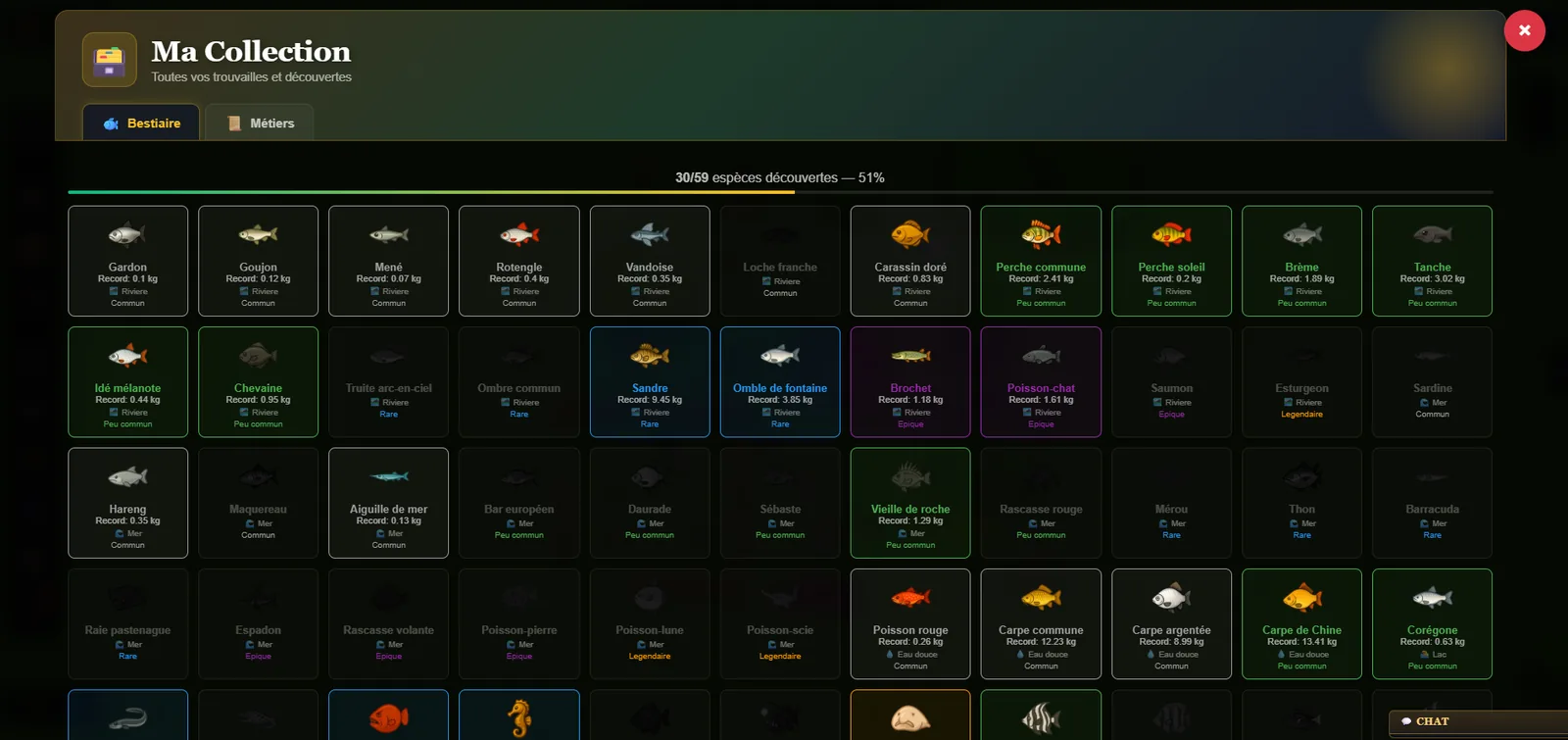Select the Thon card name
The width and height of the screenshot is (1568, 740).
click(1301, 510)
